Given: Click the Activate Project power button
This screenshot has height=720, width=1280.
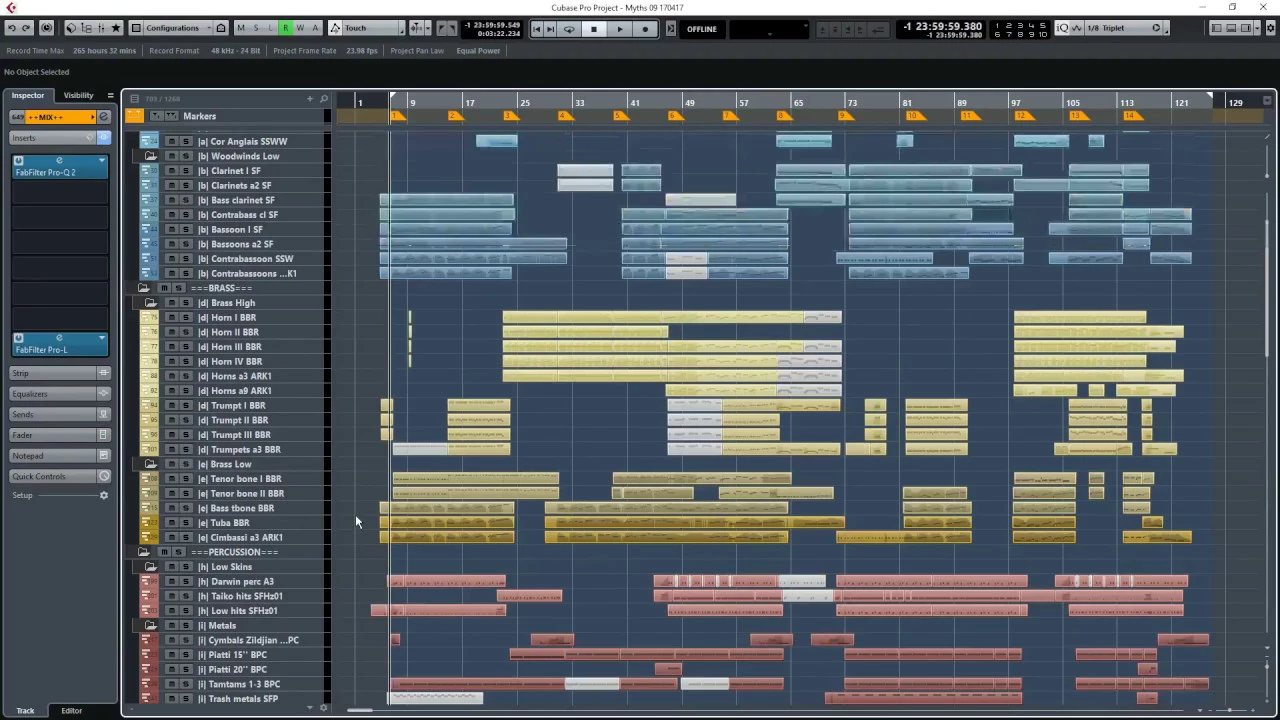Looking at the screenshot, I should [x=45, y=28].
